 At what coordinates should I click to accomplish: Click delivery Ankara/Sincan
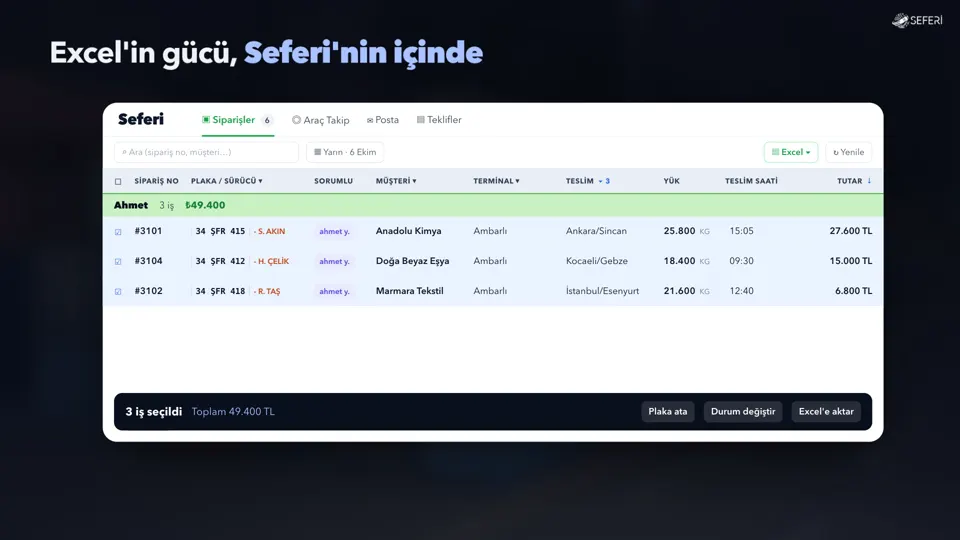point(596,231)
